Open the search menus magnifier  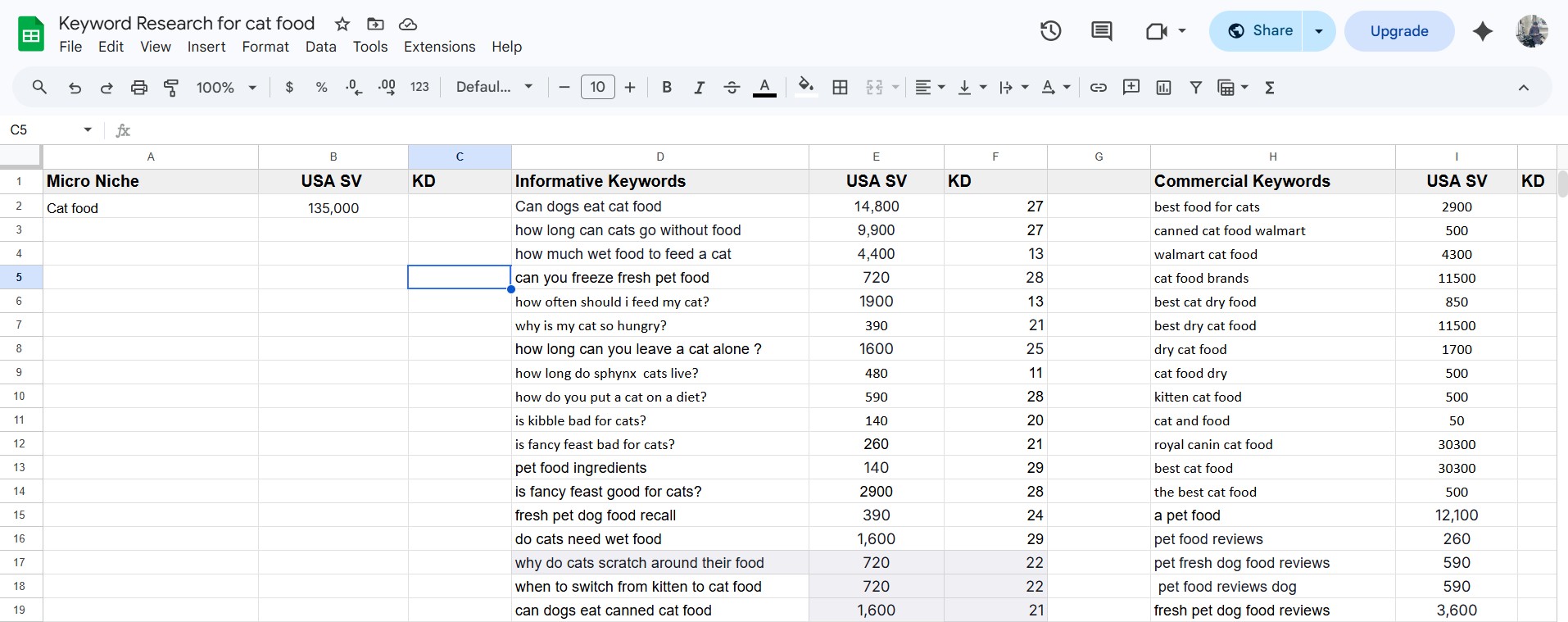(x=39, y=87)
